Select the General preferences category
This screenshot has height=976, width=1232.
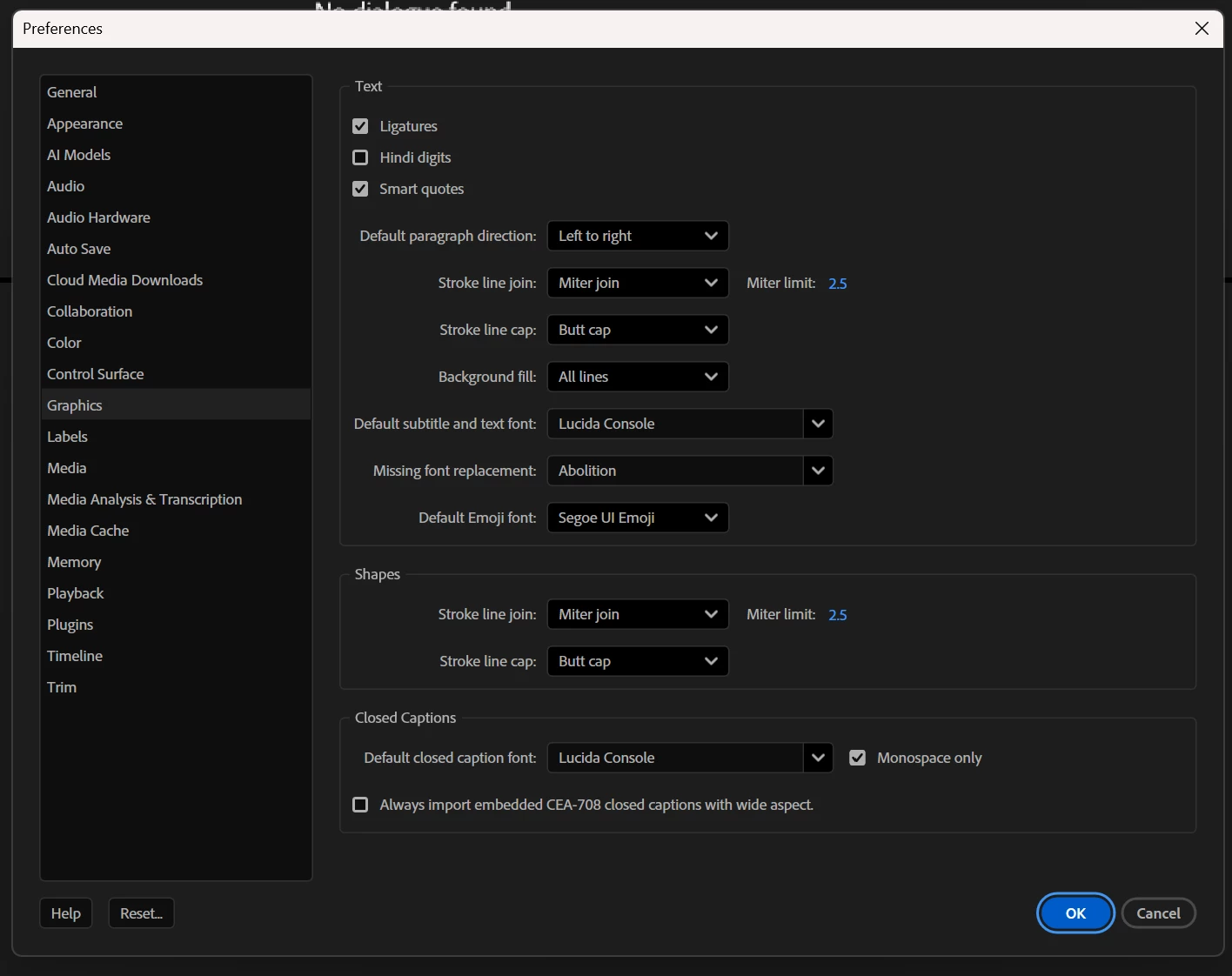click(x=176, y=92)
